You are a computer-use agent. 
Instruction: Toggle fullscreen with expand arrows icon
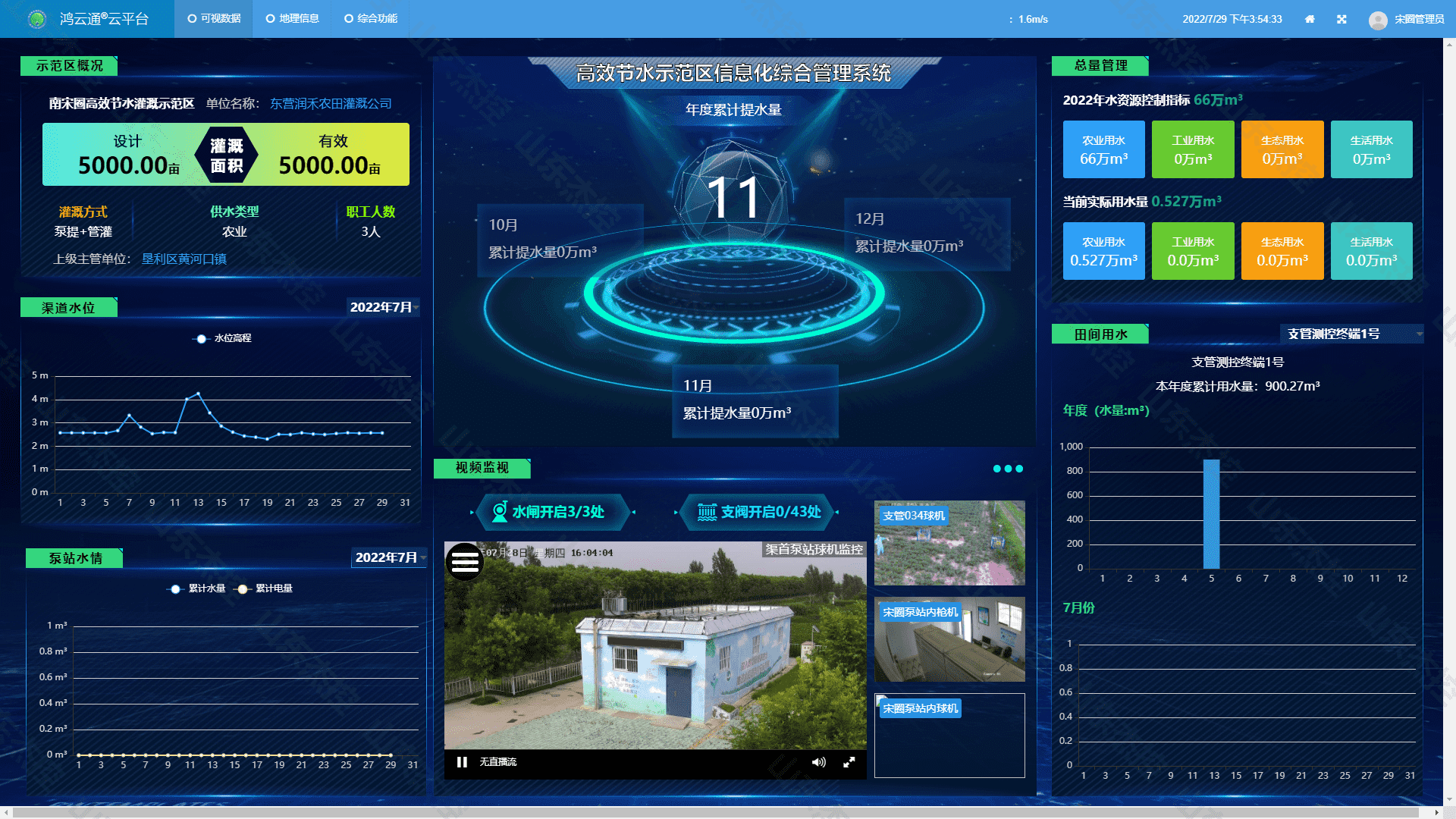click(1341, 19)
